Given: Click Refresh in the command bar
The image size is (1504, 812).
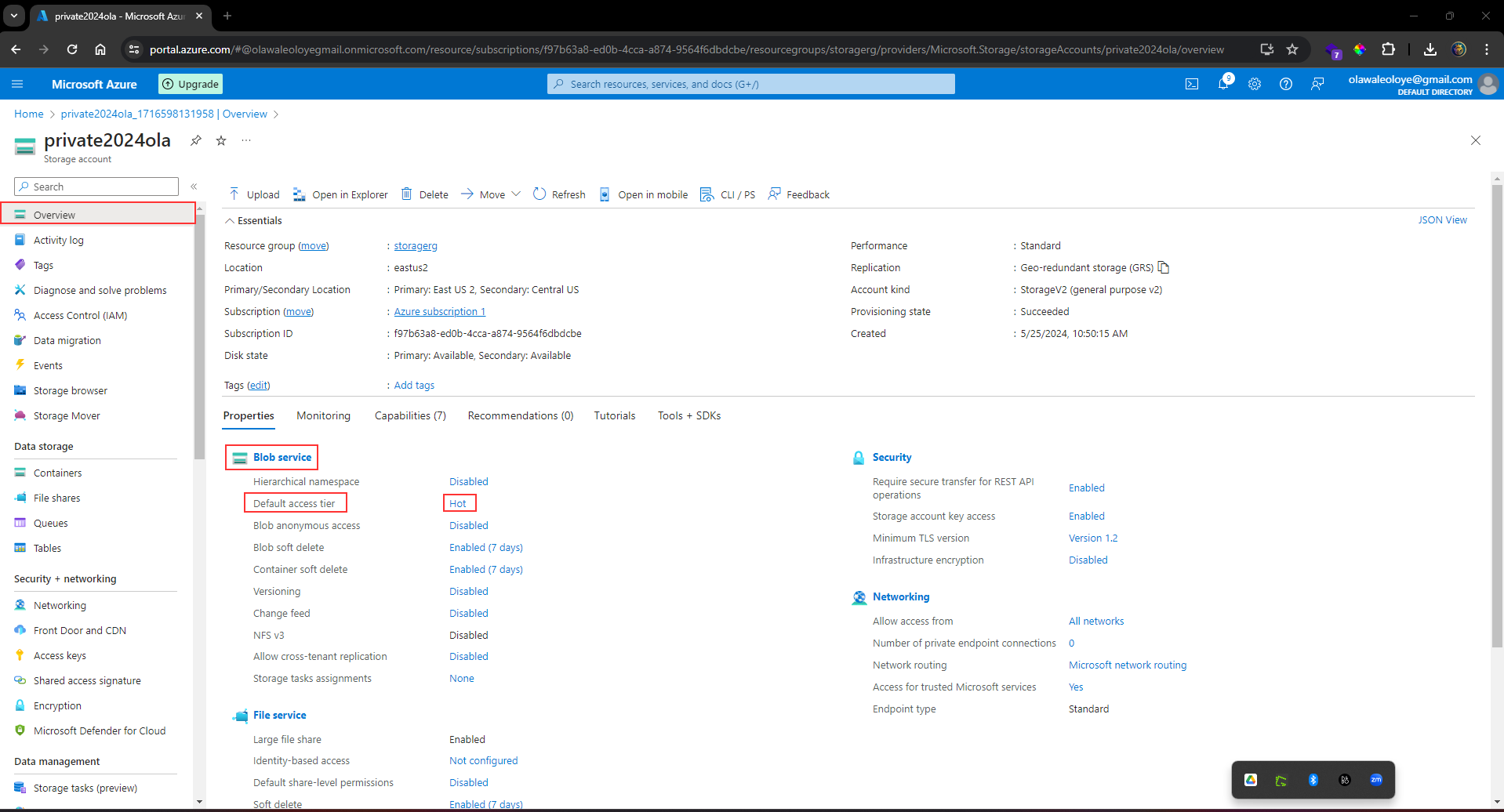Looking at the screenshot, I should [559, 194].
